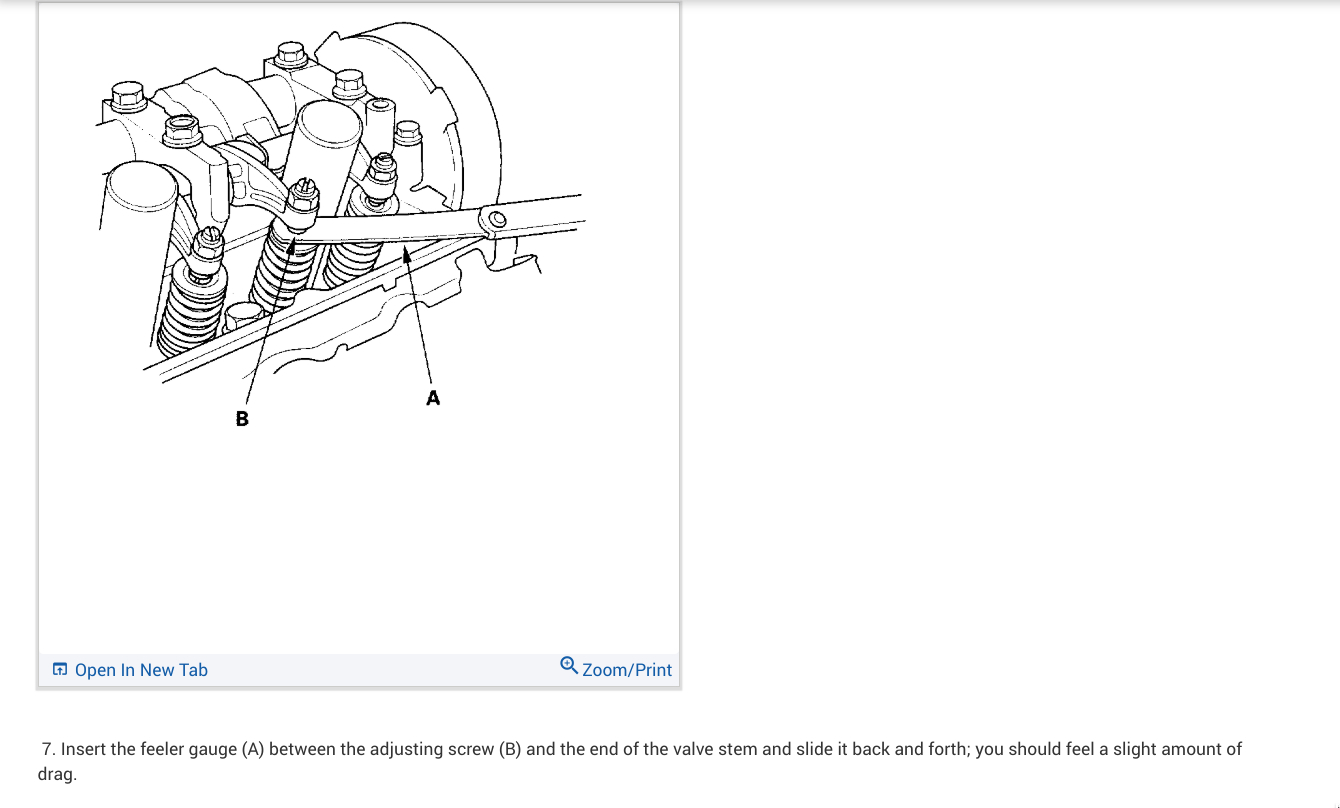1340x808 pixels.
Task: Click label B below the adjusting screw arrow
Action: (242, 418)
